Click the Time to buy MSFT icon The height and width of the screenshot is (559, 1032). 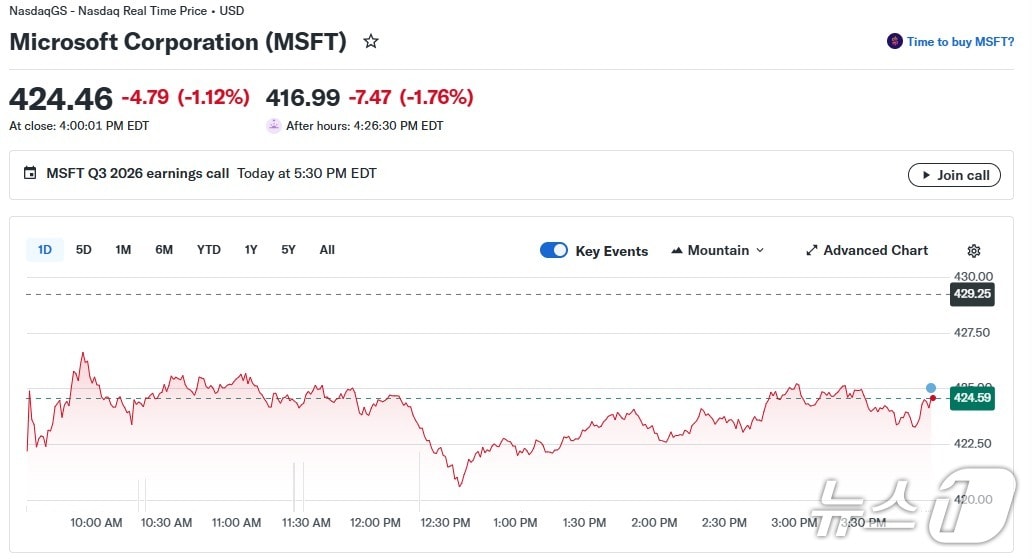[894, 42]
